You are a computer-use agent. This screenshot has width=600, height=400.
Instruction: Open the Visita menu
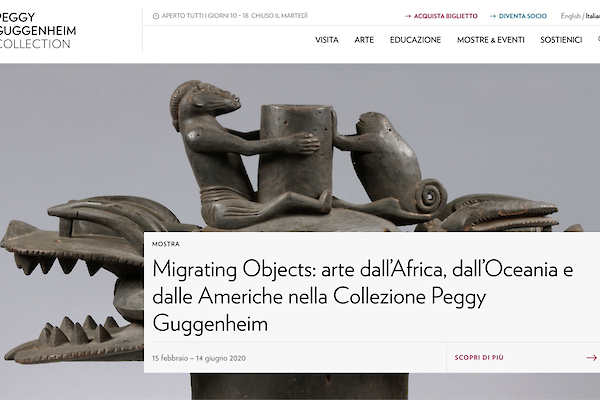pos(327,40)
